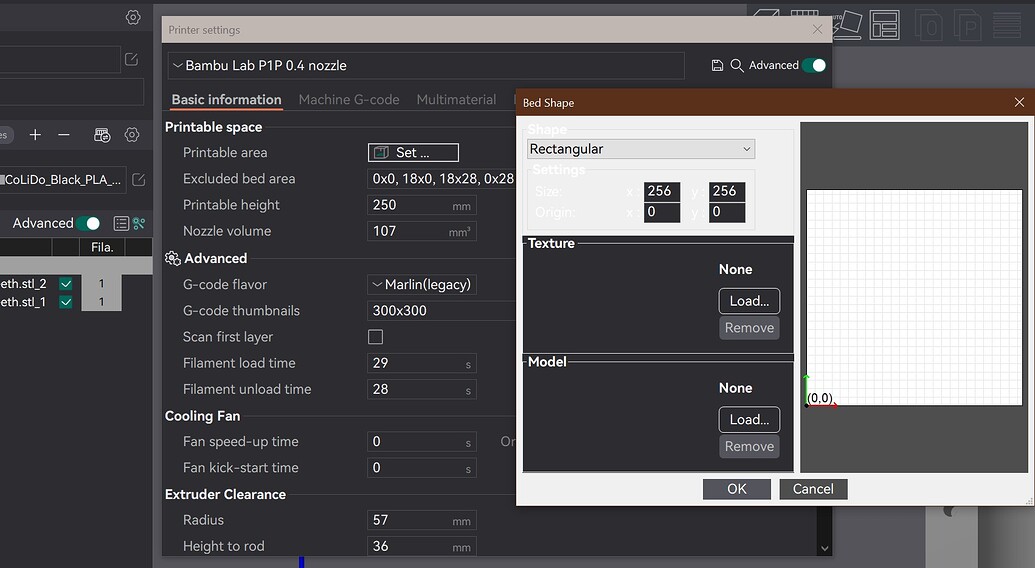
Task: Click the Height to rod field
Action: [x=421, y=546]
